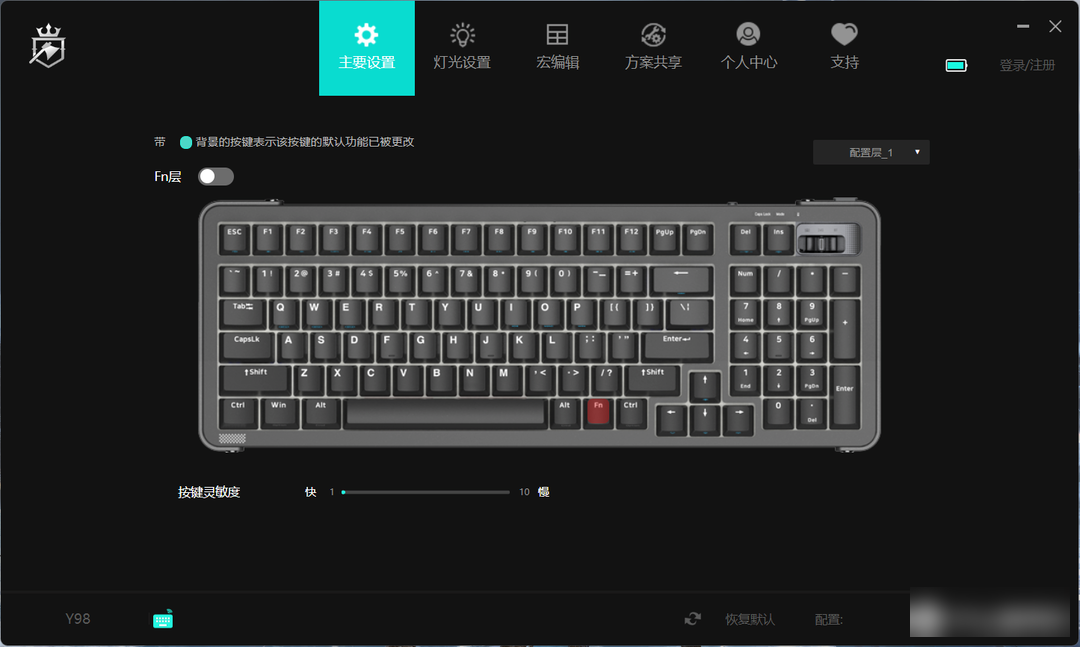Click the refresh icon beside 恢复默认
This screenshot has height=647, width=1080.
point(693,619)
